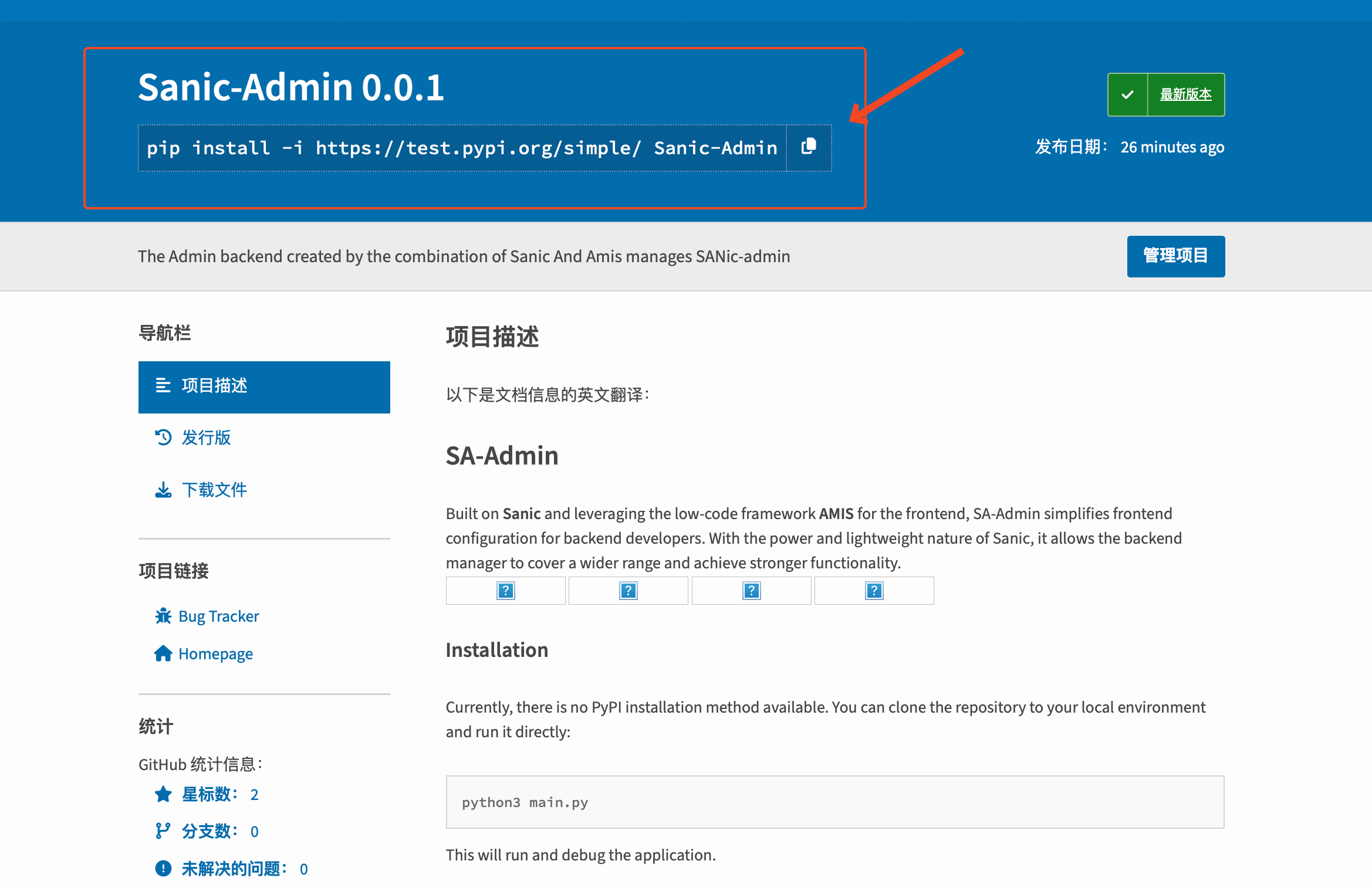The width and height of the screenshot is (1372, 888).
Task: Click the bug icon beside Bug Tracker
Action: point(163,616)
